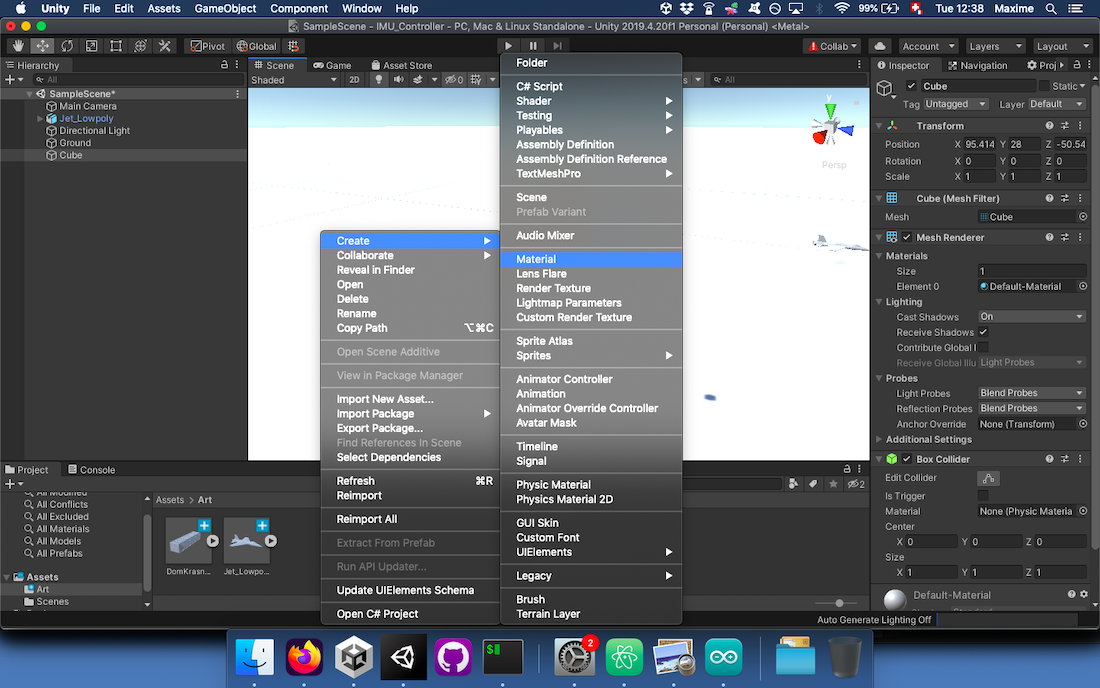Lock the Hierarchy panel
Screen dimensions: 1100x688
point(224,65)
